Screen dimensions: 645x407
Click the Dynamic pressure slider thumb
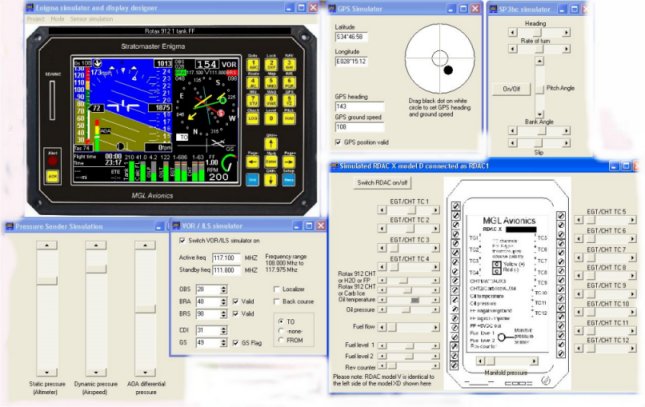tap(96, 269)
